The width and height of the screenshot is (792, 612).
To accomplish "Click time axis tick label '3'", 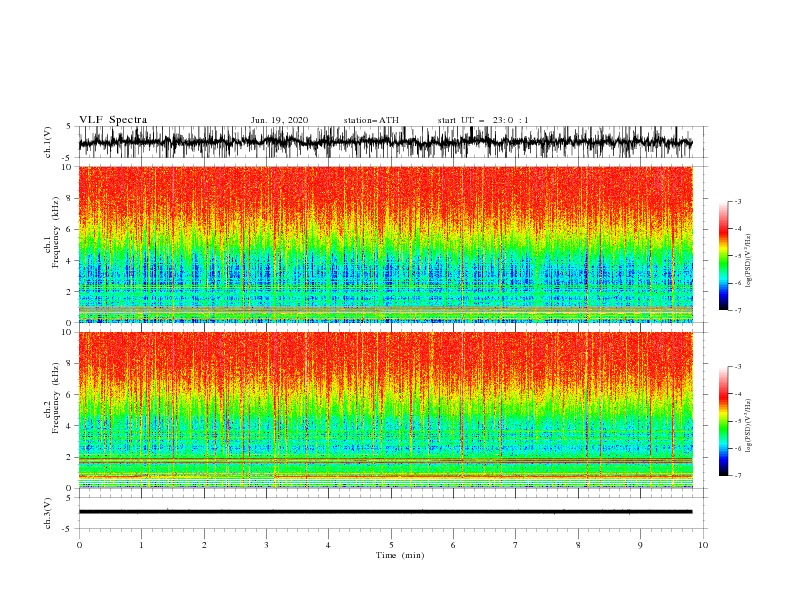I will [266, 545].
